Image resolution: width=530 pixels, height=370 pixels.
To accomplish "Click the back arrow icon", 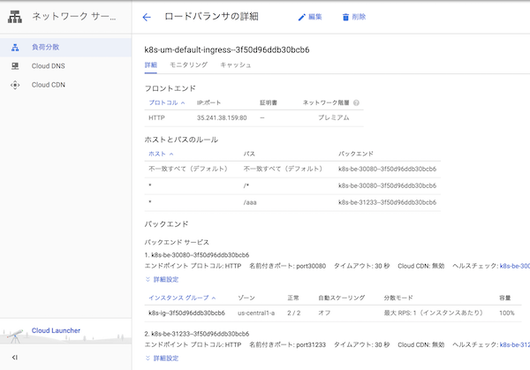I will click(147, 17).
